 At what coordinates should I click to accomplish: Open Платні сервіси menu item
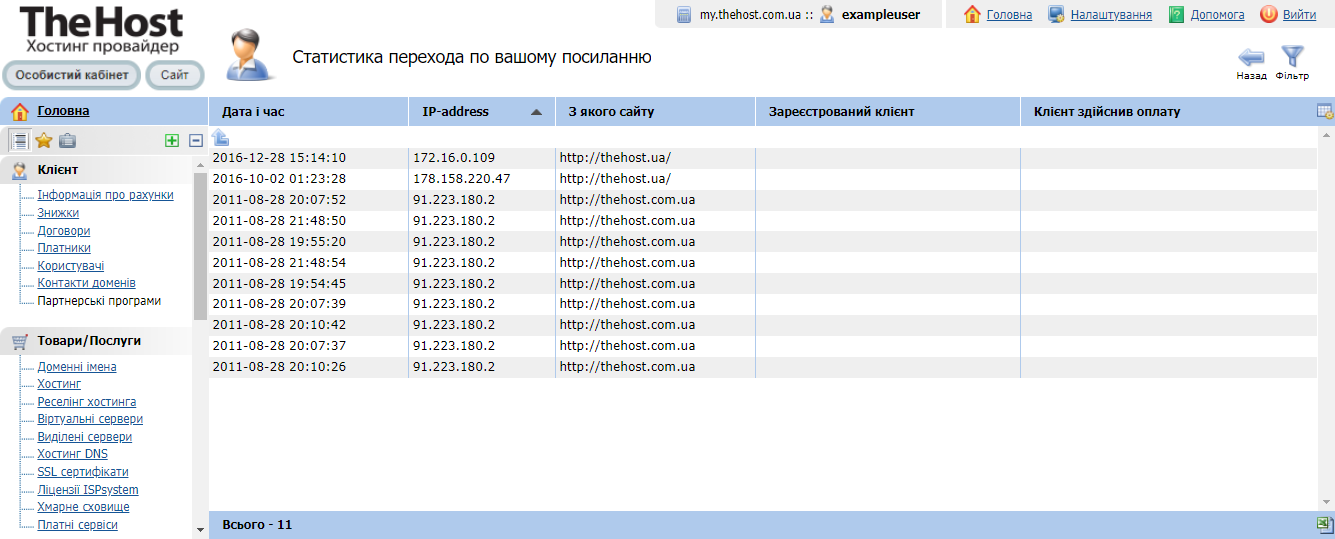tap(77, 525)
